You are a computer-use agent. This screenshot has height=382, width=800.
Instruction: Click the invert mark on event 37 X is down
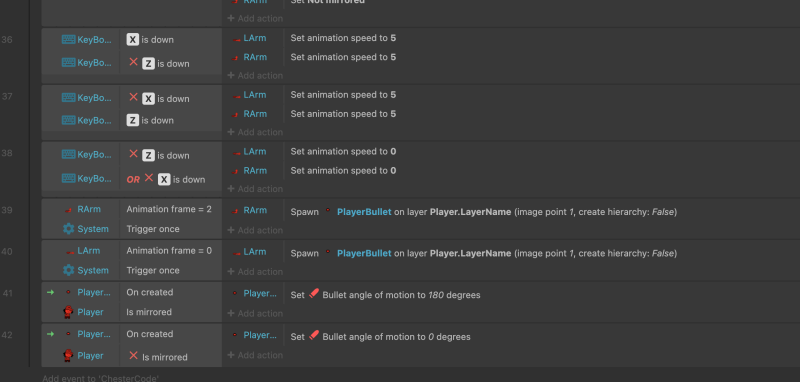[x=133, y=97]
